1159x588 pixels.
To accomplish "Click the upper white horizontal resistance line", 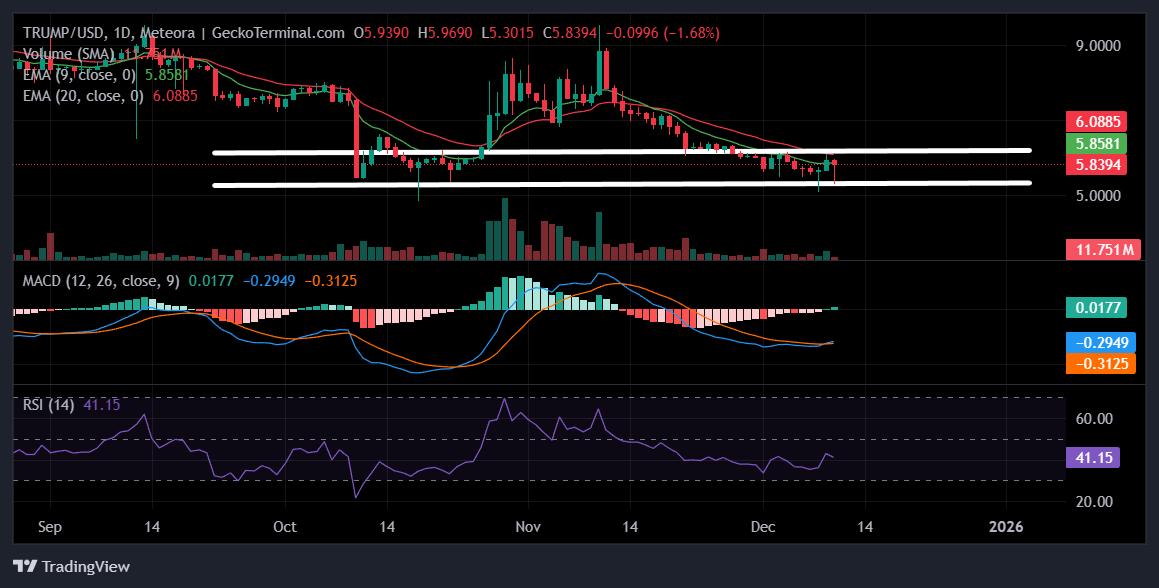I will pos(622,152).
